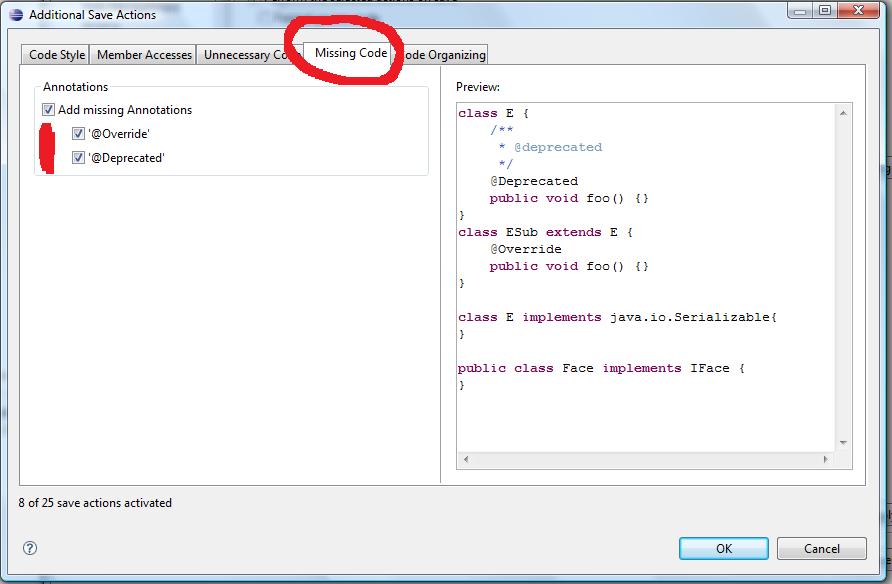This screenshot has height=584, width=892.
Task: Switch to the Code Style tab
Action: 57,55
